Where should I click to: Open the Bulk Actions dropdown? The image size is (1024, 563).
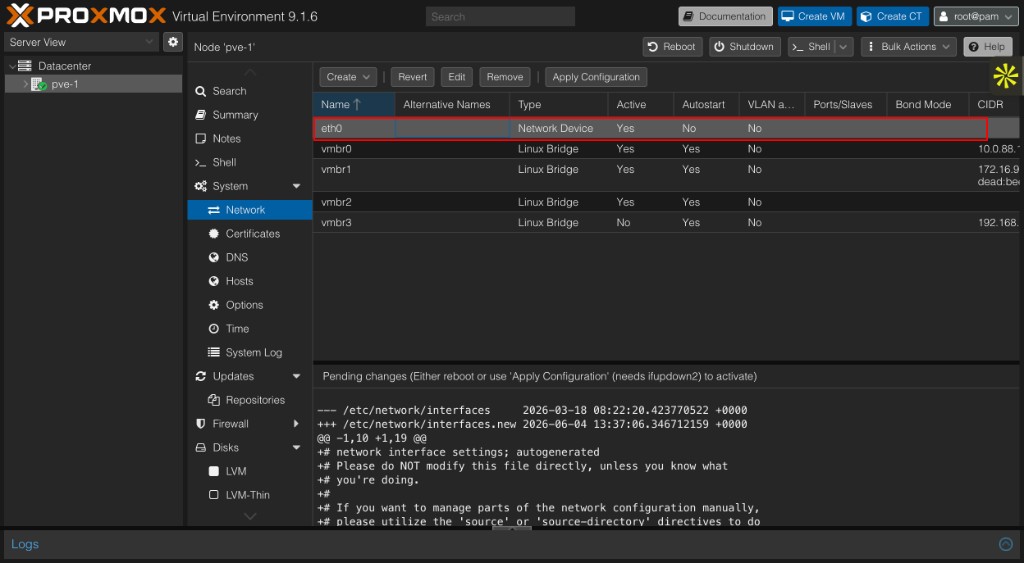pyautogui.click(x=908, y=47)
